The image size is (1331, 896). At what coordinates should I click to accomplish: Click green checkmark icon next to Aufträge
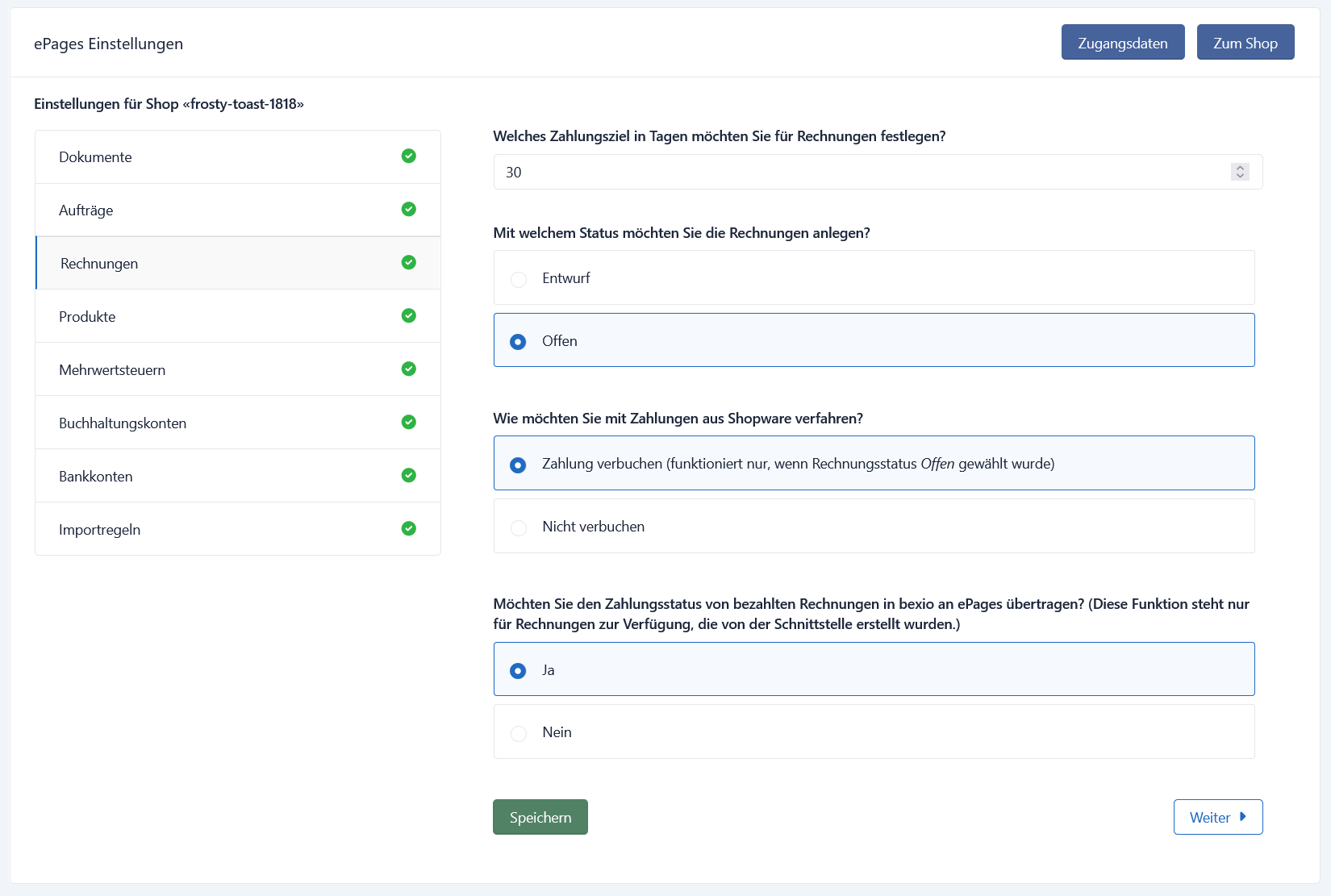point(409,209)
